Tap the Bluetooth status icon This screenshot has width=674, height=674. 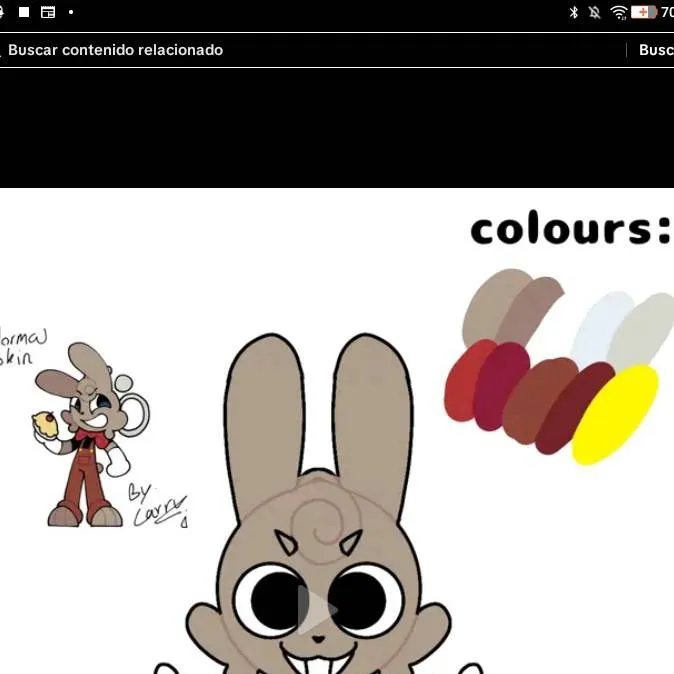pos(574,12)
